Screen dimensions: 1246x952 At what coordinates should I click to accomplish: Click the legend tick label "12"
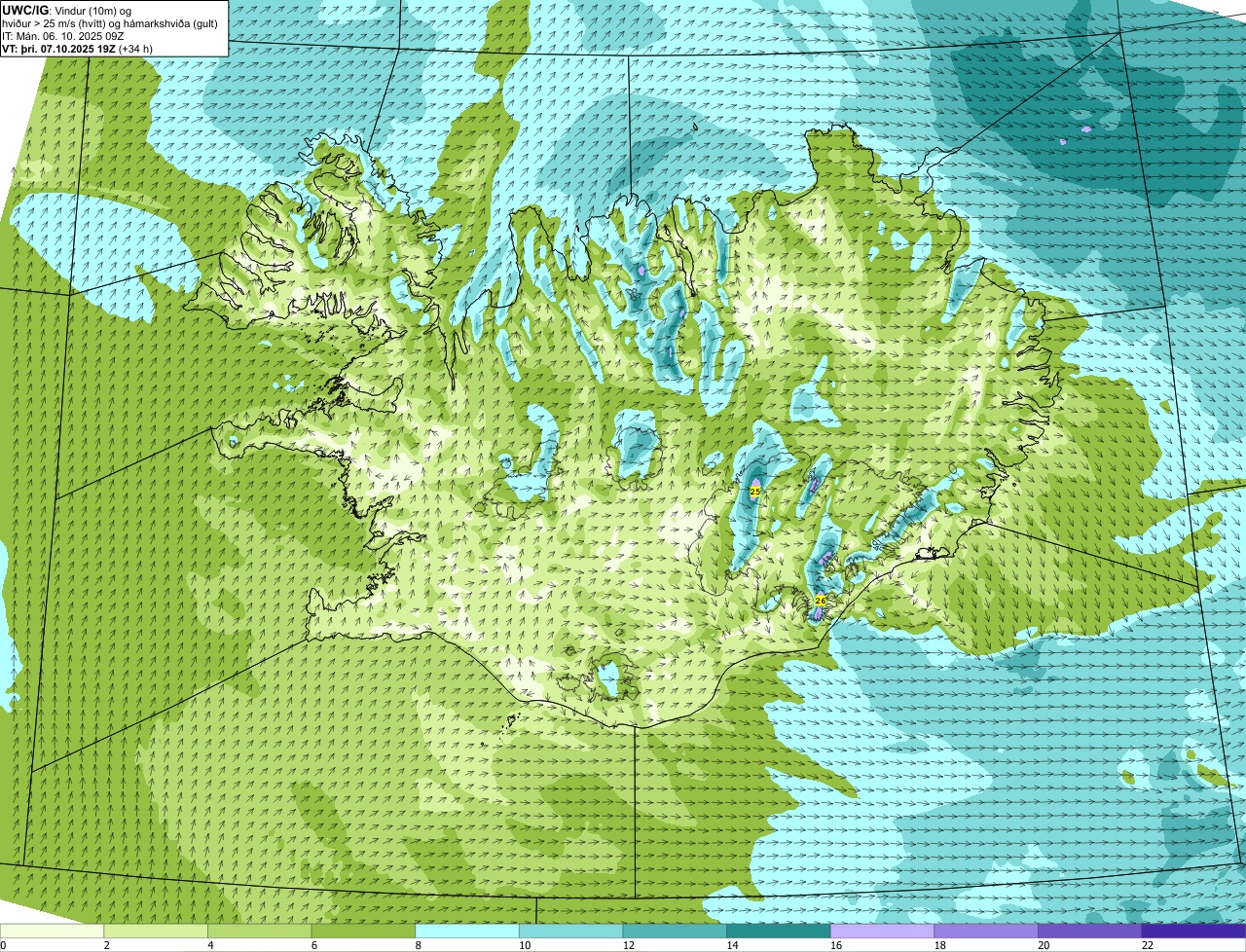[x=629, y=945]
